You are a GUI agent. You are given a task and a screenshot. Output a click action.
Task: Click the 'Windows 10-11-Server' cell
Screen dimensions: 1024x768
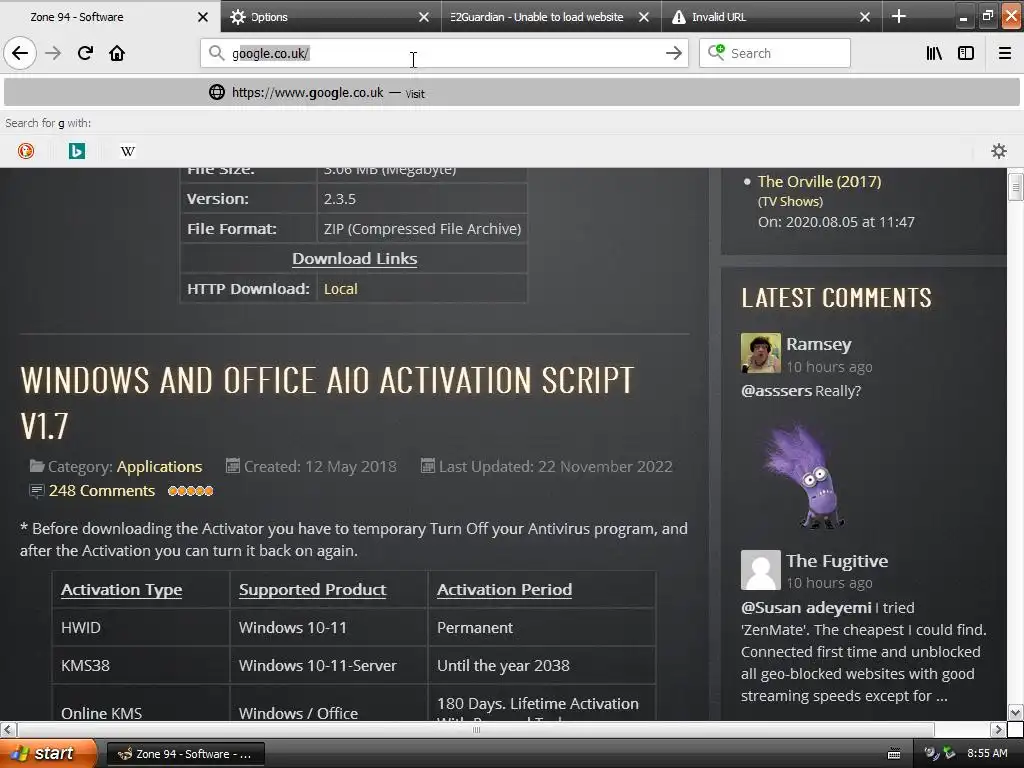coord(329,665)
